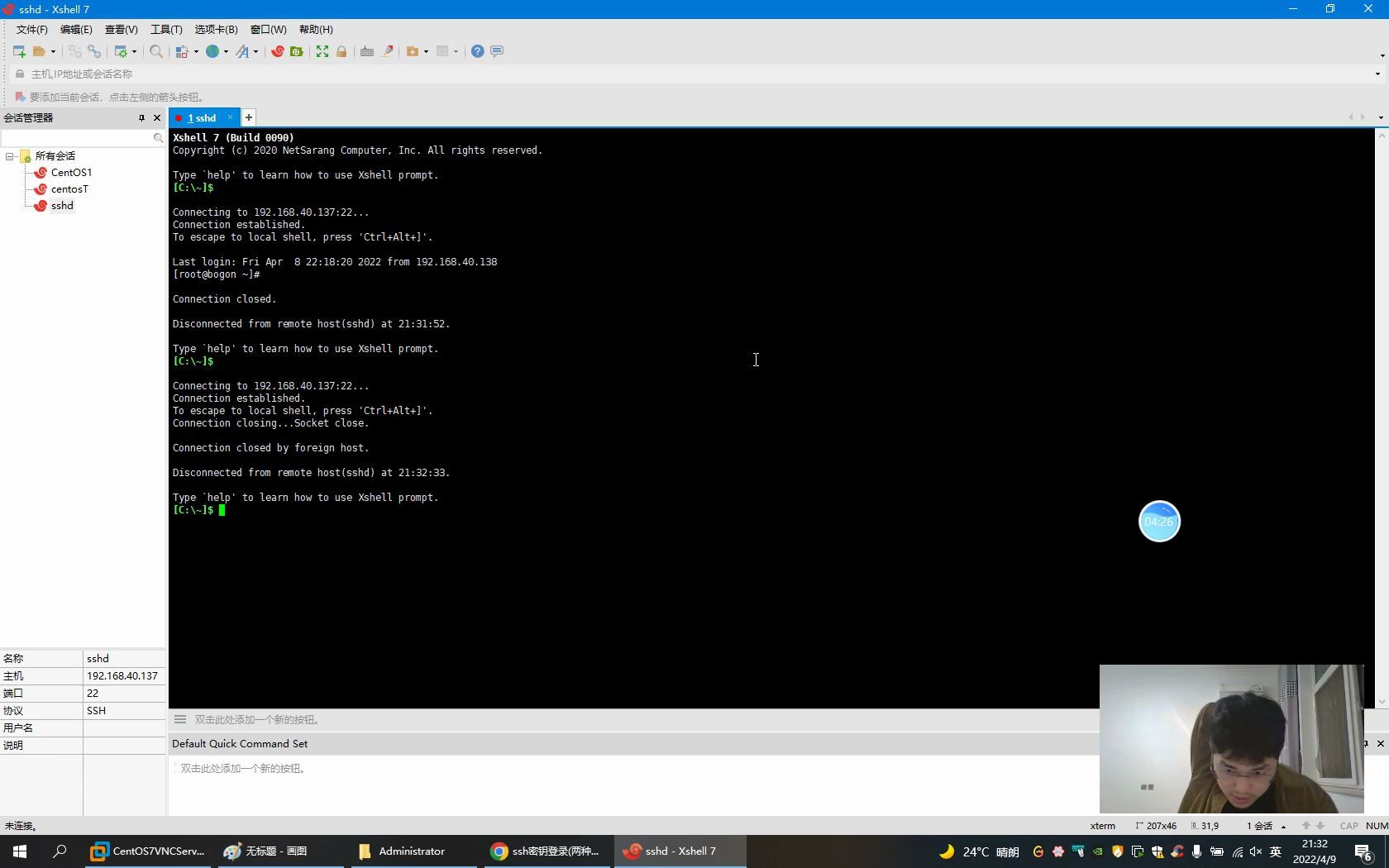The image size is (1389, 868).
Task: Open the Encoding globe dropdown arrow
Action: [x=227, y=51]
